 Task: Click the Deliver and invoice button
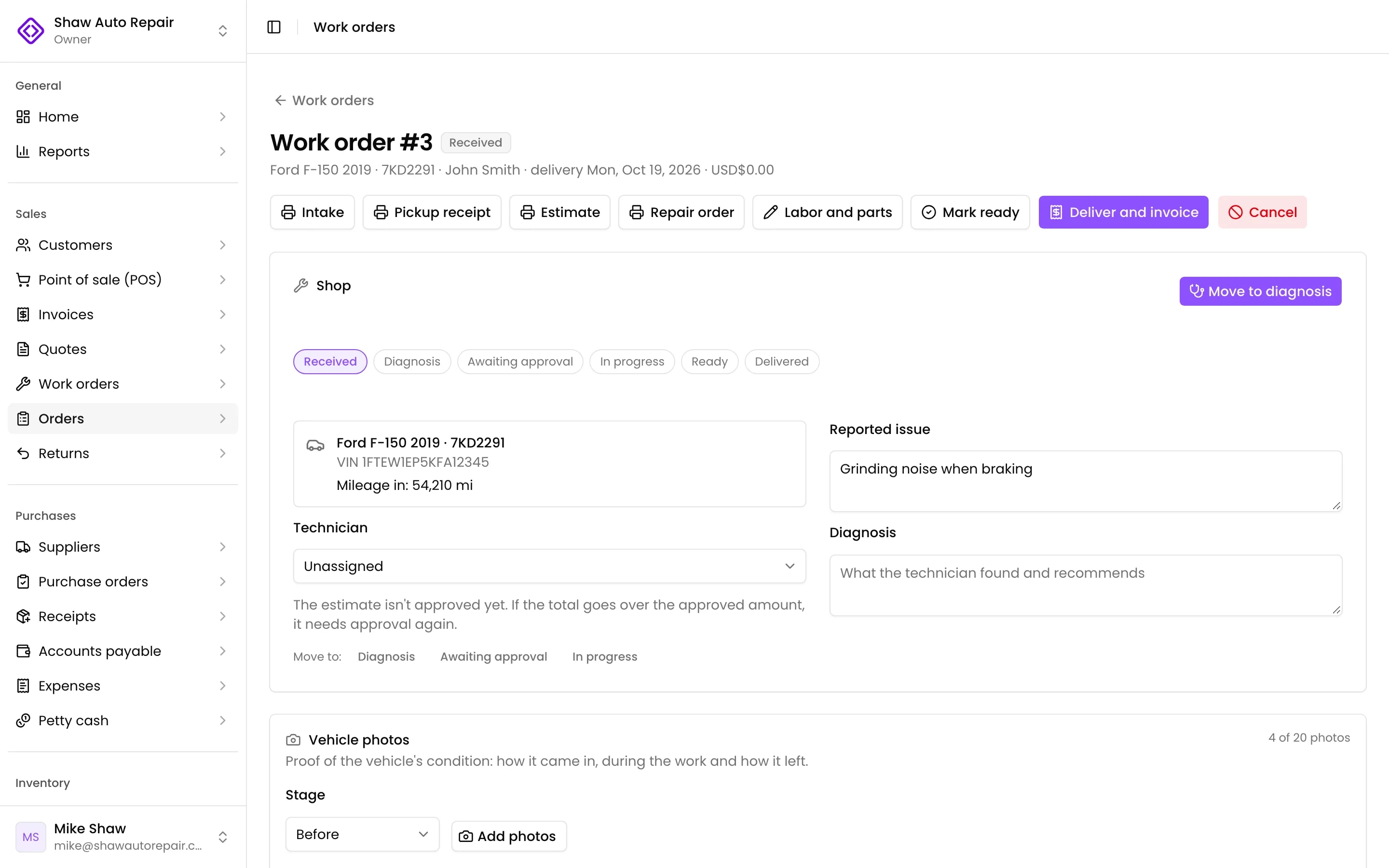point(1123,212)
